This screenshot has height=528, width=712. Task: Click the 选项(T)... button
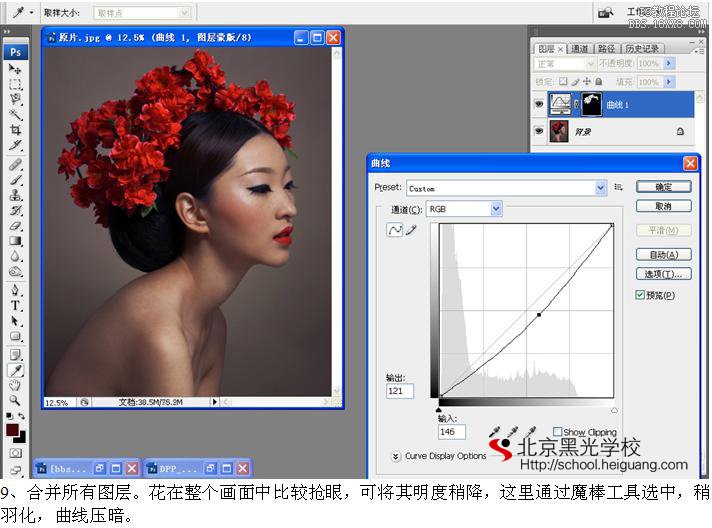pos(663,274)
